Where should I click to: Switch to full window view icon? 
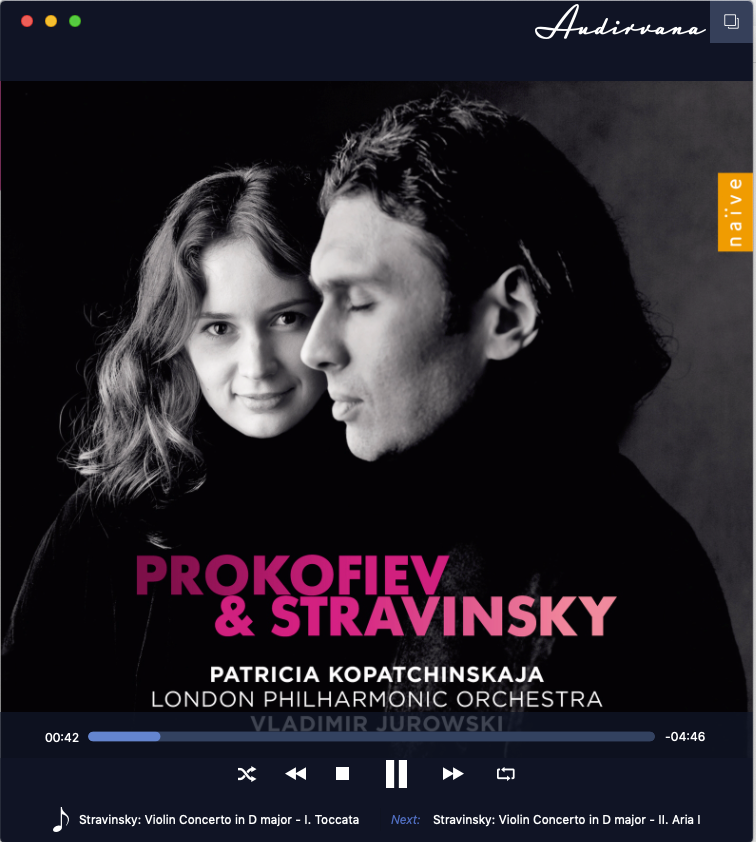(731, 21)
